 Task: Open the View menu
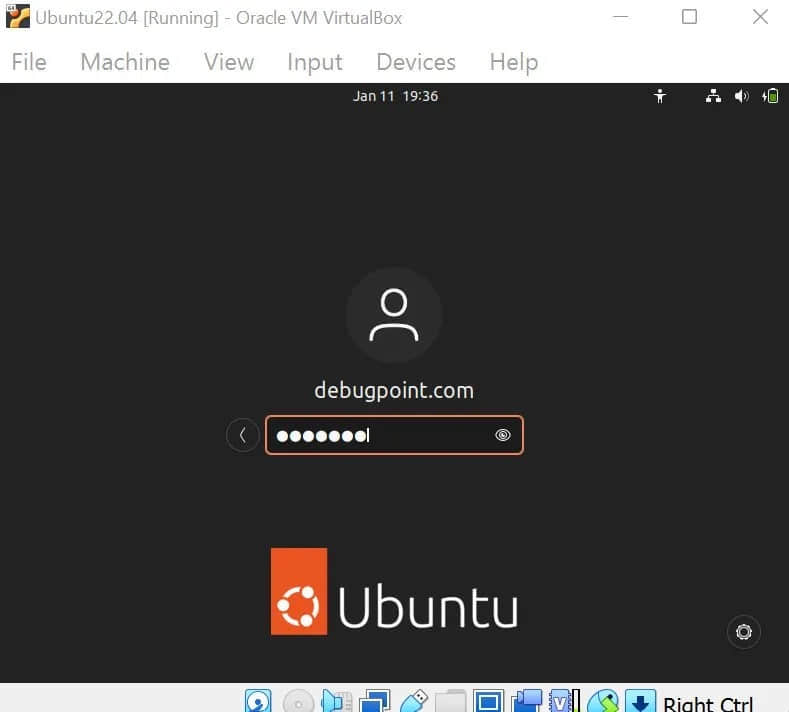point(229,62)
